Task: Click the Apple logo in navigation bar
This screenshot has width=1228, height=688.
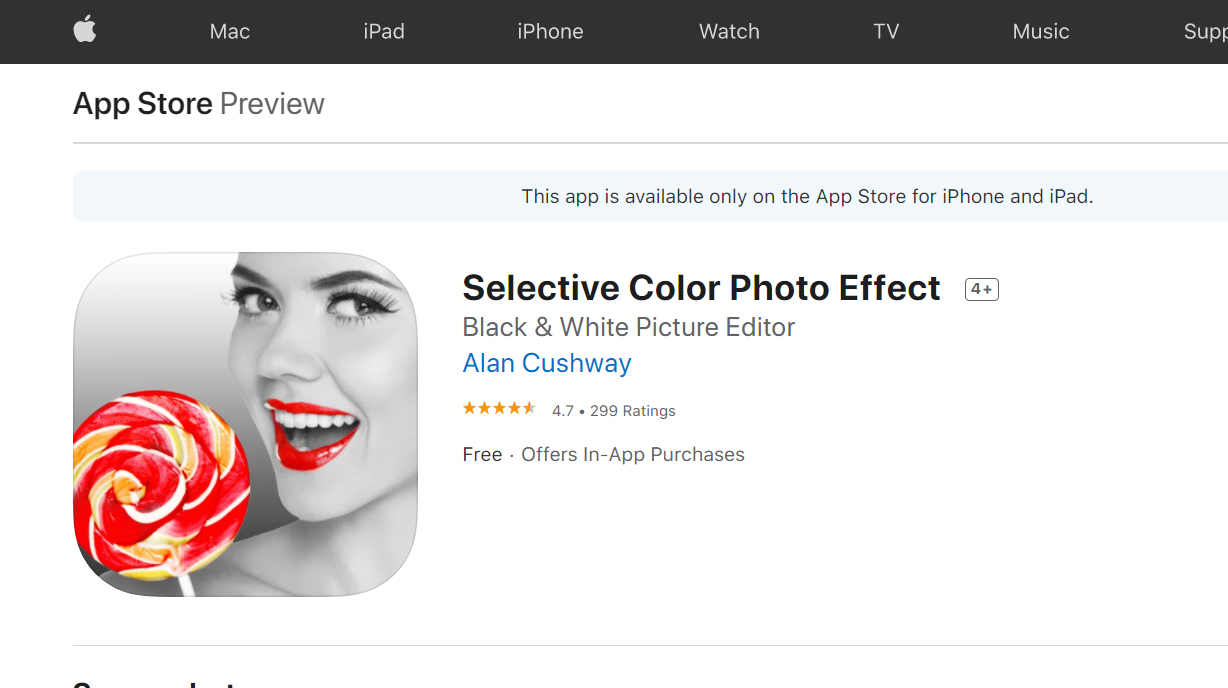Action: tap(85, 31)
